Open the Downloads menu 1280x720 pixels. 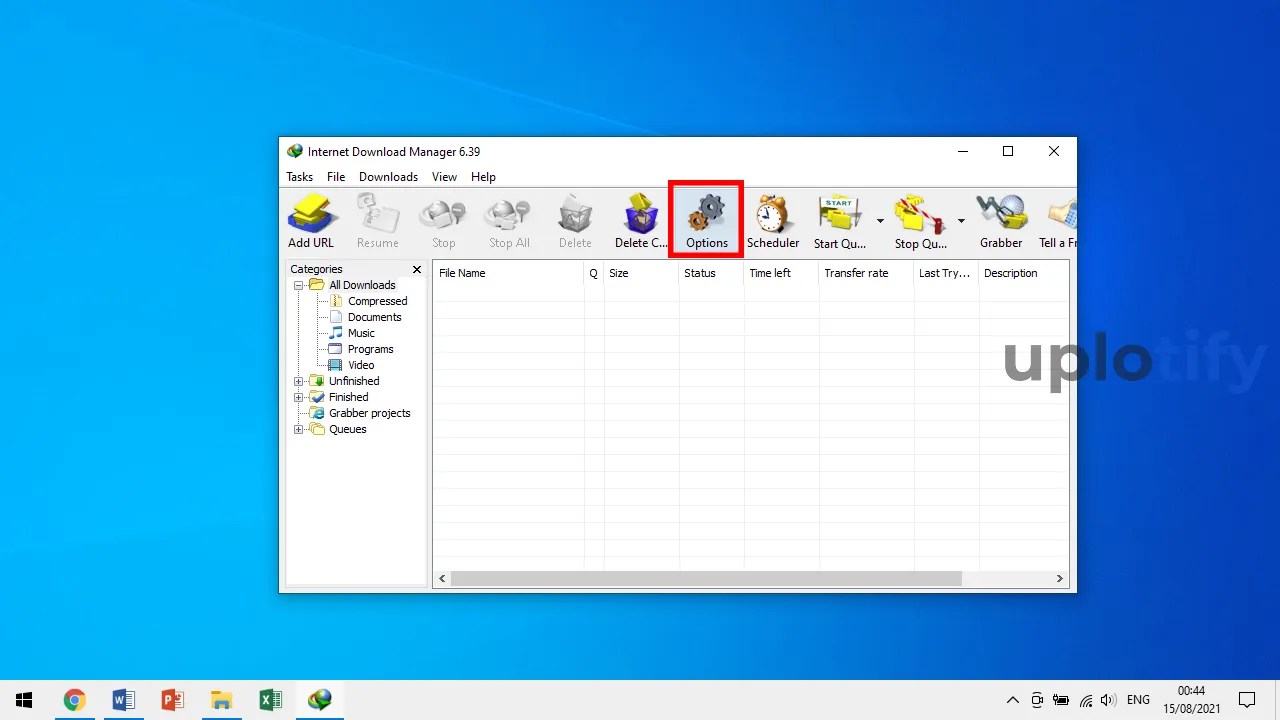(x=388, y=176)
